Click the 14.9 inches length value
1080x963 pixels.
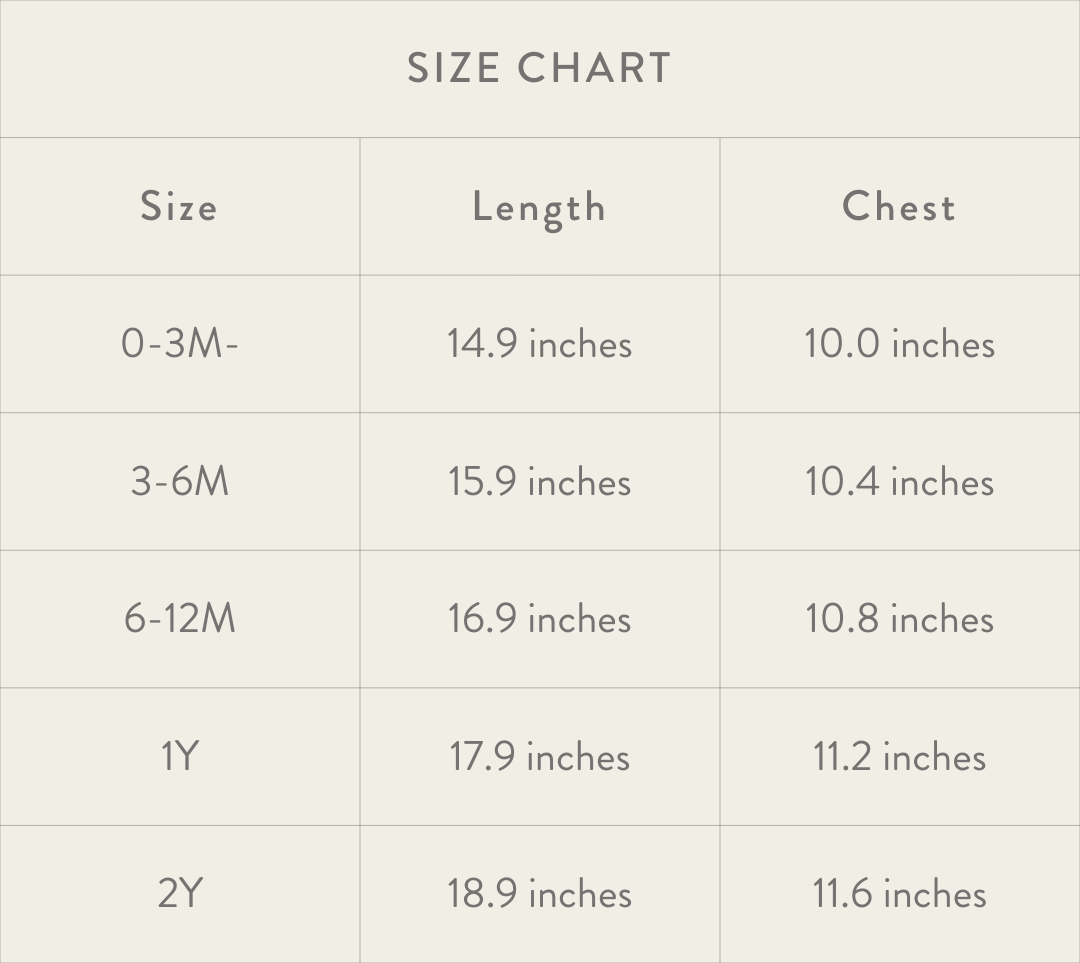(x=539, y=344)
